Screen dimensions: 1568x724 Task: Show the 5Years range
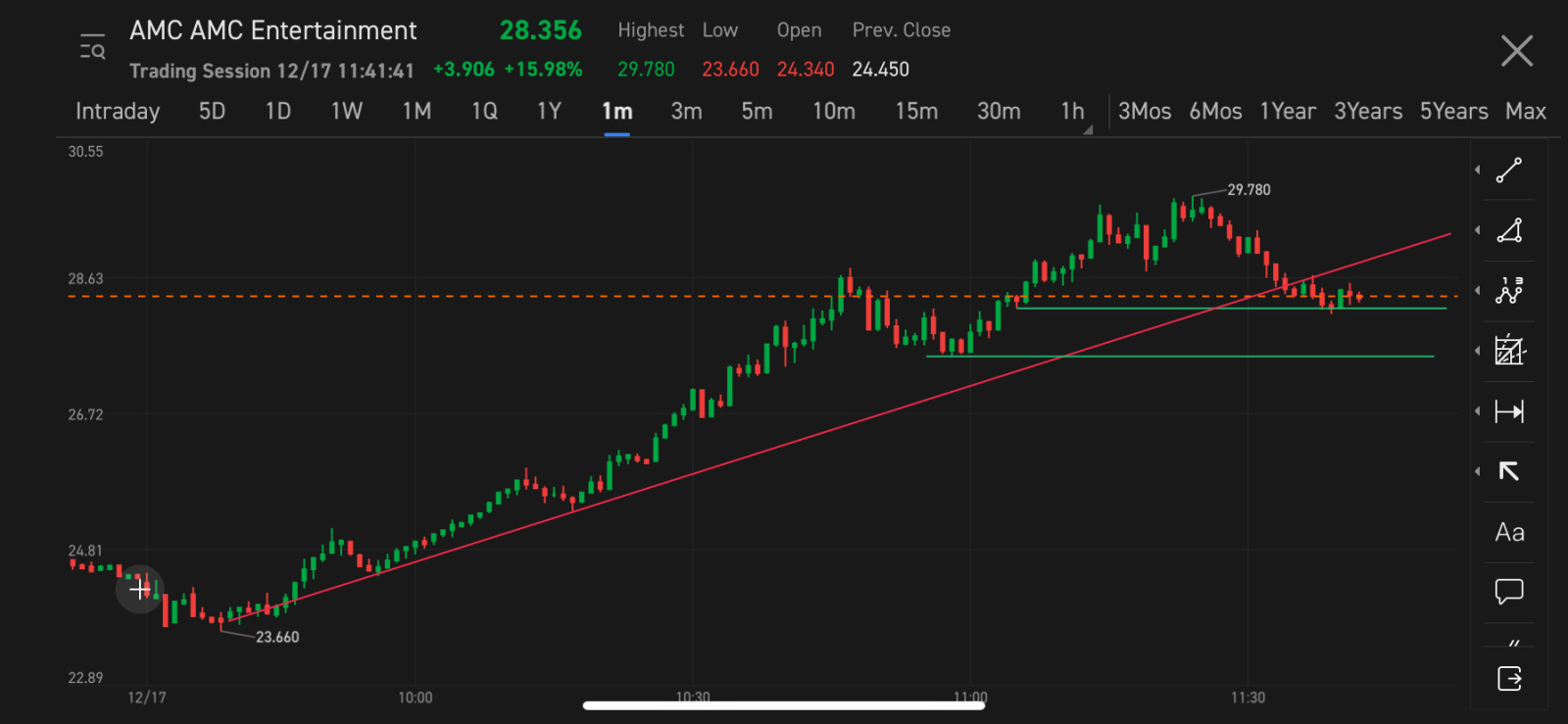point(1454,111)
